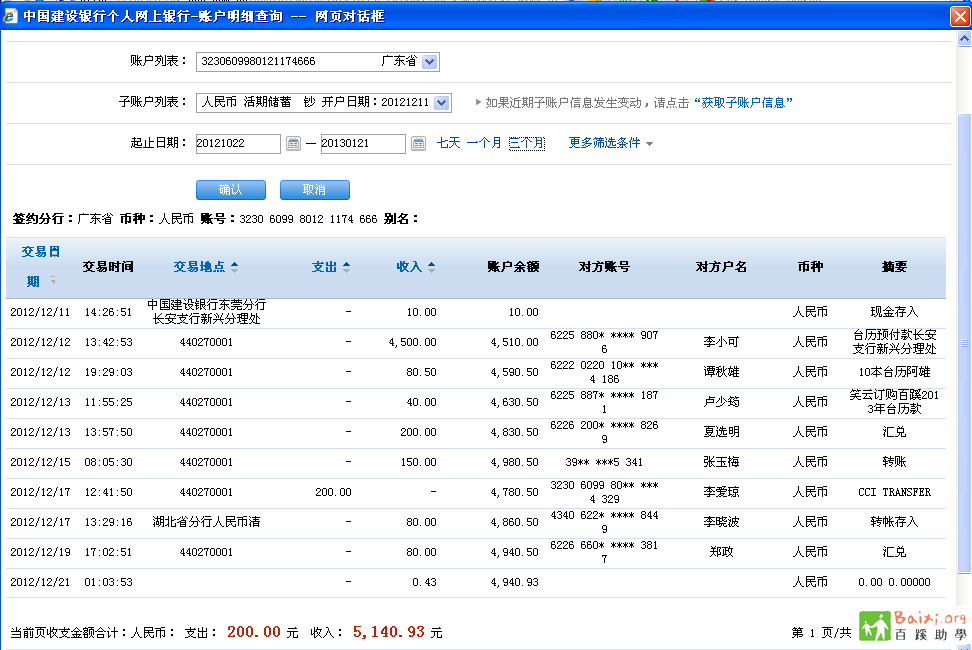Click transaction date 2012/12/21
The image size is (972, 650).
(40, 582)
